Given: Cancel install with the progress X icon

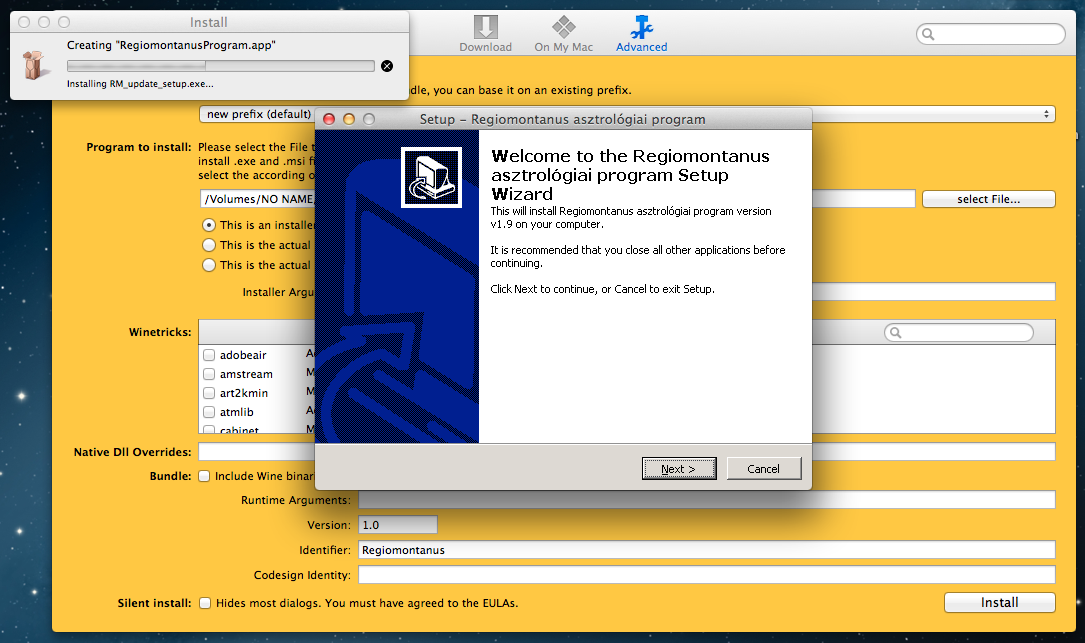Looking at the screenshot, I should pos(387,66).
